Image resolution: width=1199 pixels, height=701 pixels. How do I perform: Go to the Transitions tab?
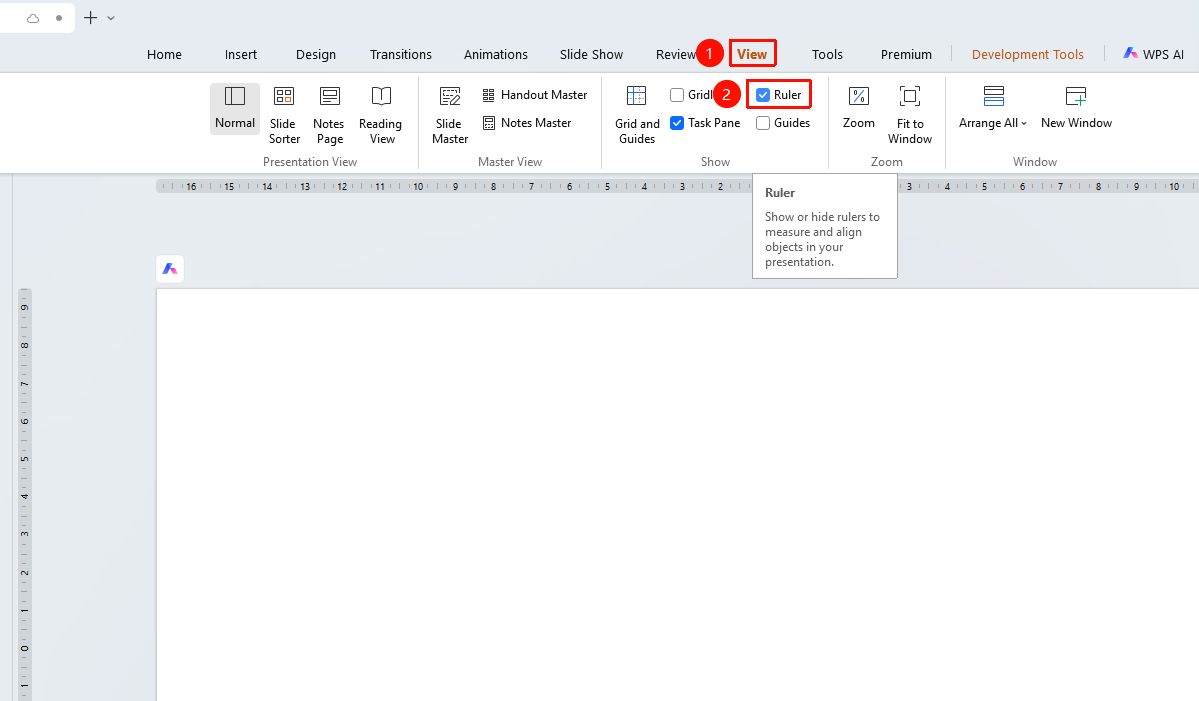pos(401,54)
